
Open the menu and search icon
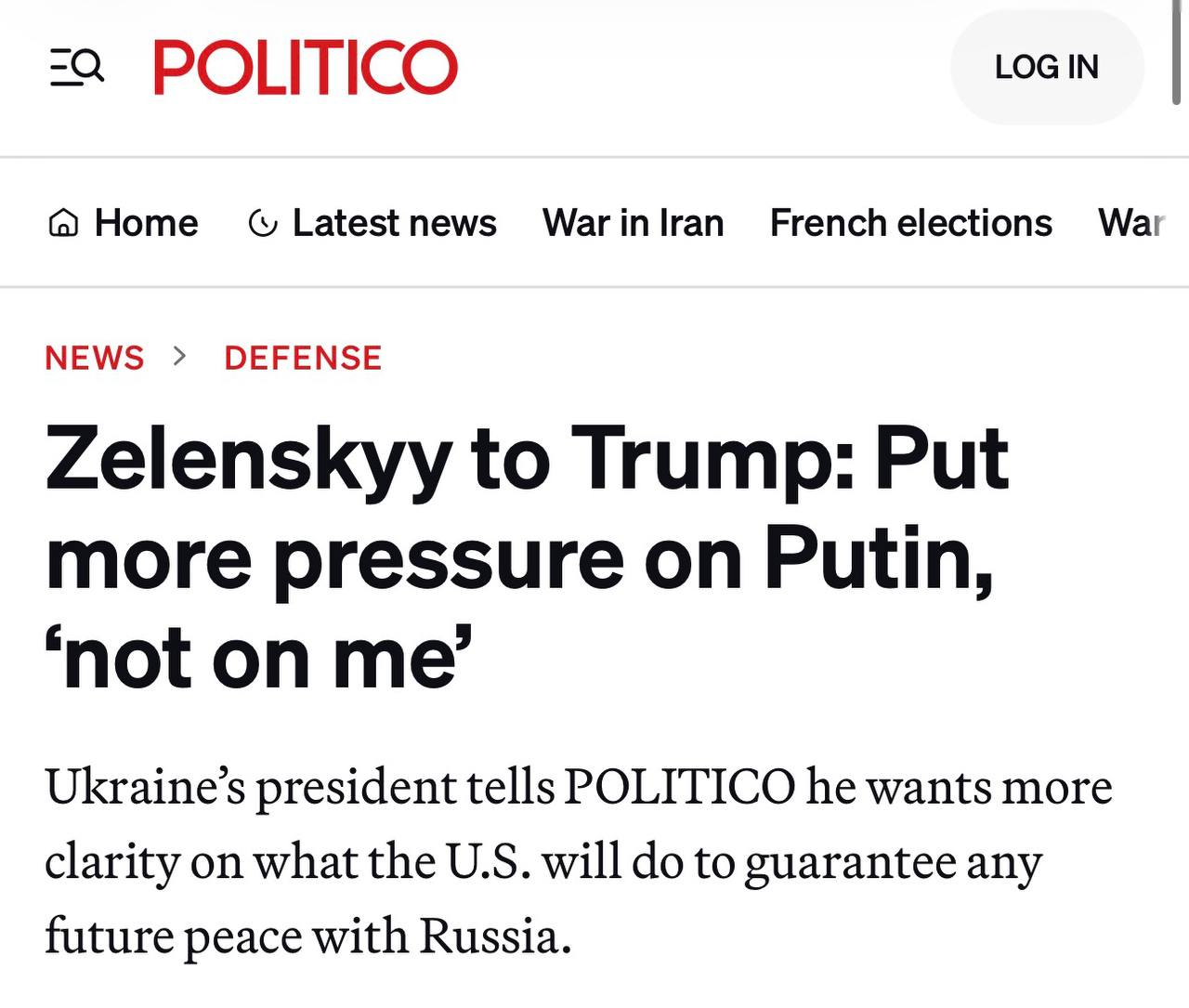(76, 67)
